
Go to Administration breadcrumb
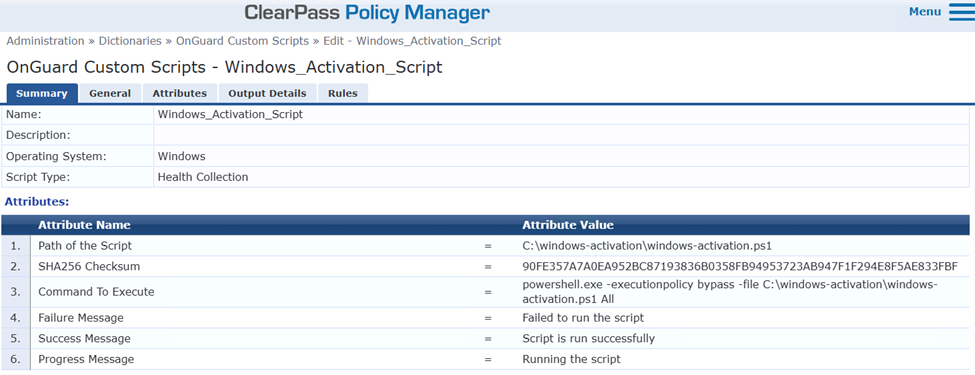[x=45, y=41]
